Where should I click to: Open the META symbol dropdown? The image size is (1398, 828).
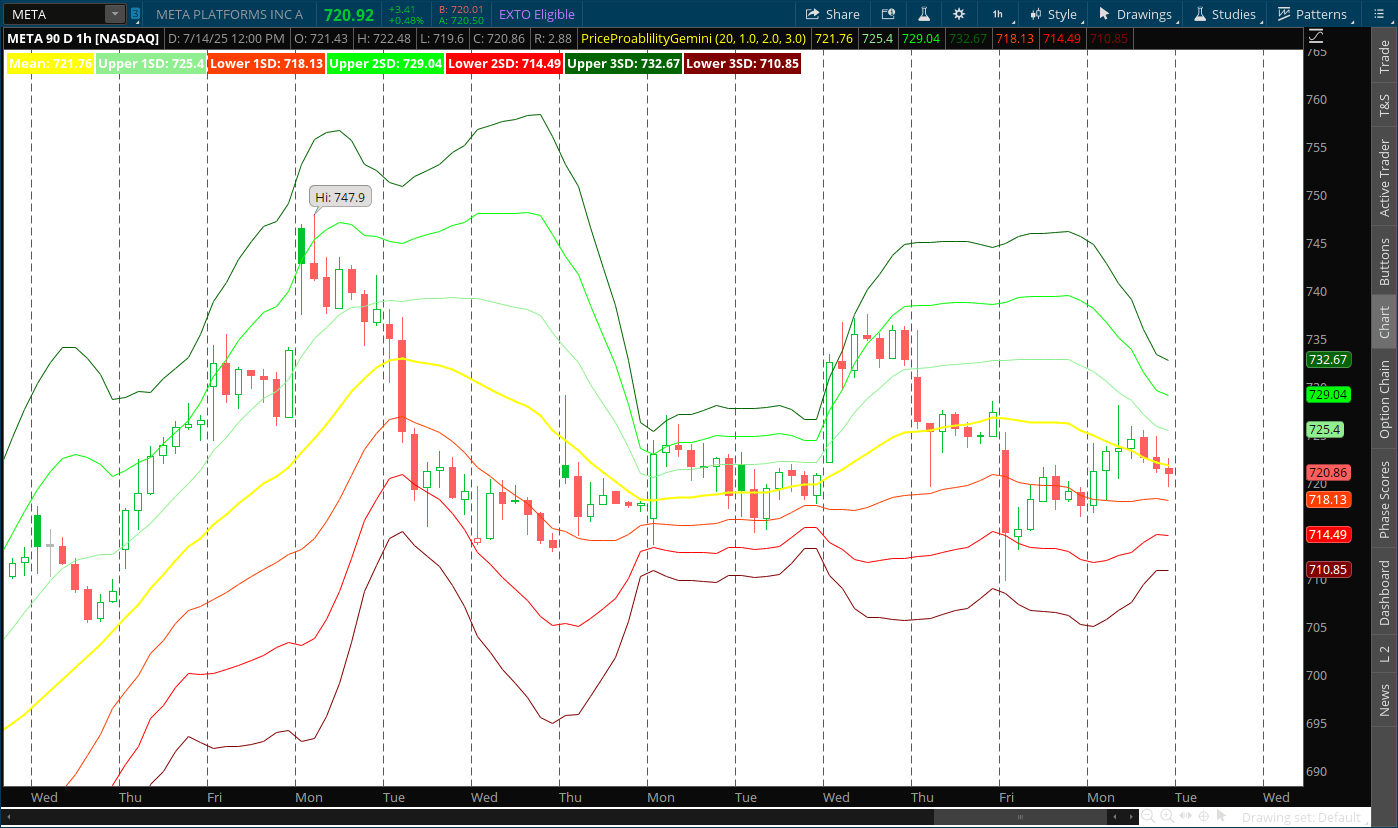pyautogui.click(x=113, y=13)
